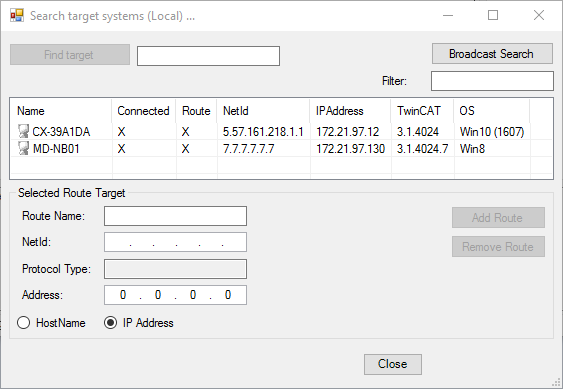Click the Address IP input field

coord(175,295)
